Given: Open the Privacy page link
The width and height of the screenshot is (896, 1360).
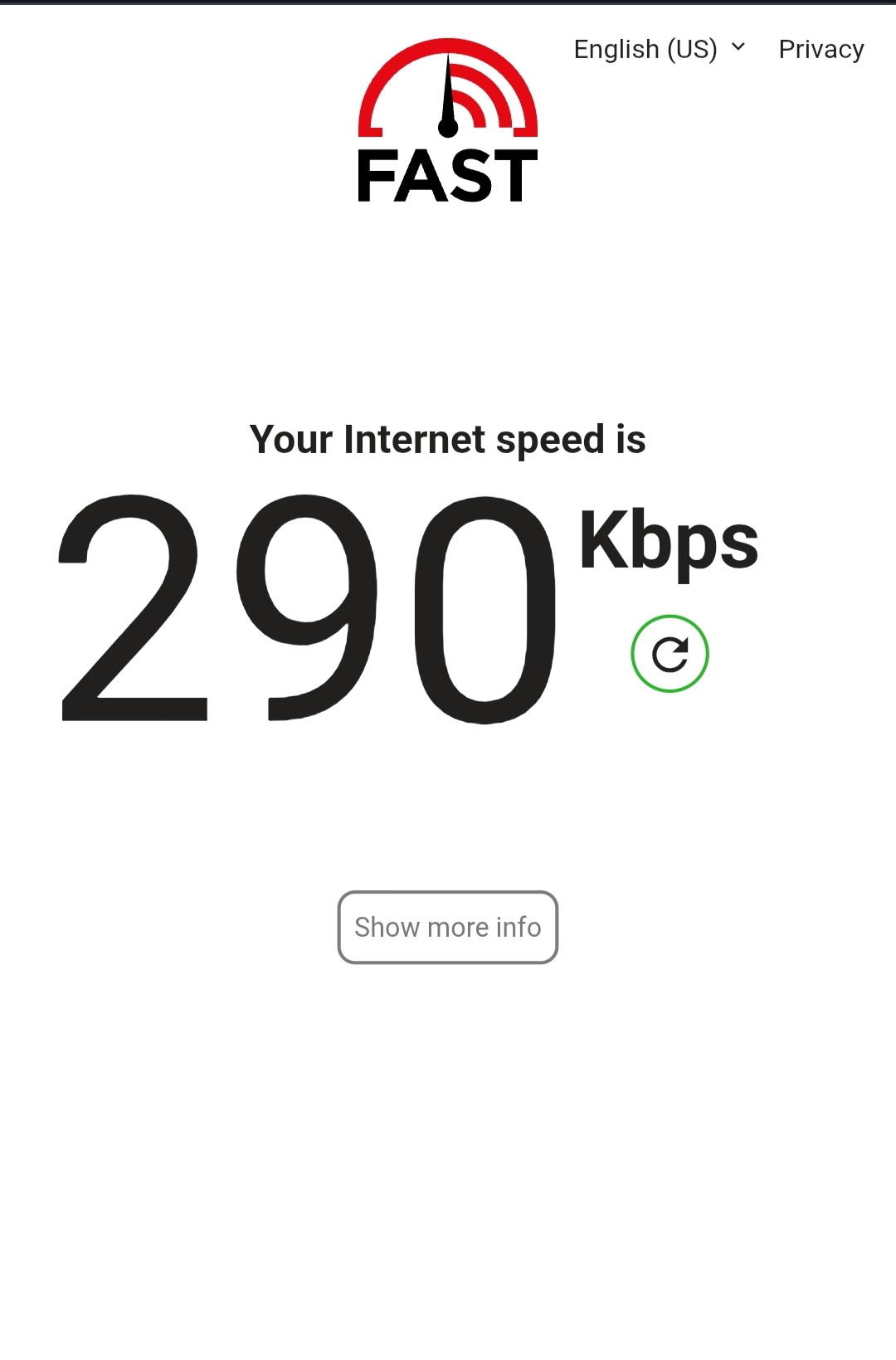Looking at the screenshot, I should point(821,49).
